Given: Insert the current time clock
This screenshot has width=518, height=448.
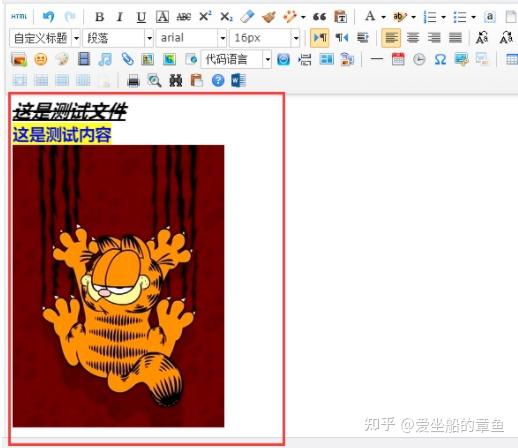Looking at the screenshot, I should (x=419, y=60).
